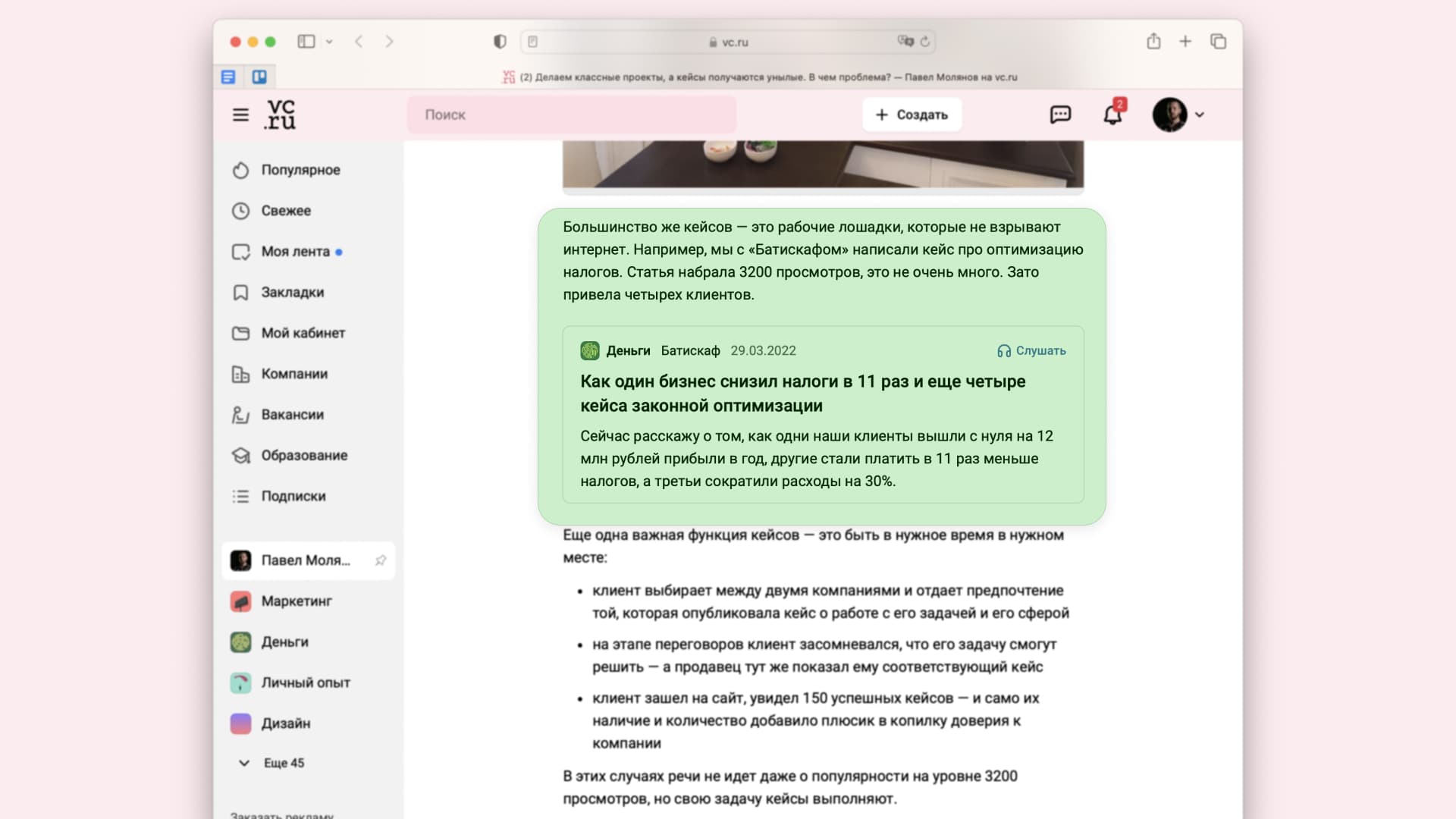Click the vc.ru logo
Viewport: 1456px width, 819px height.
click(x=281, y=115)
